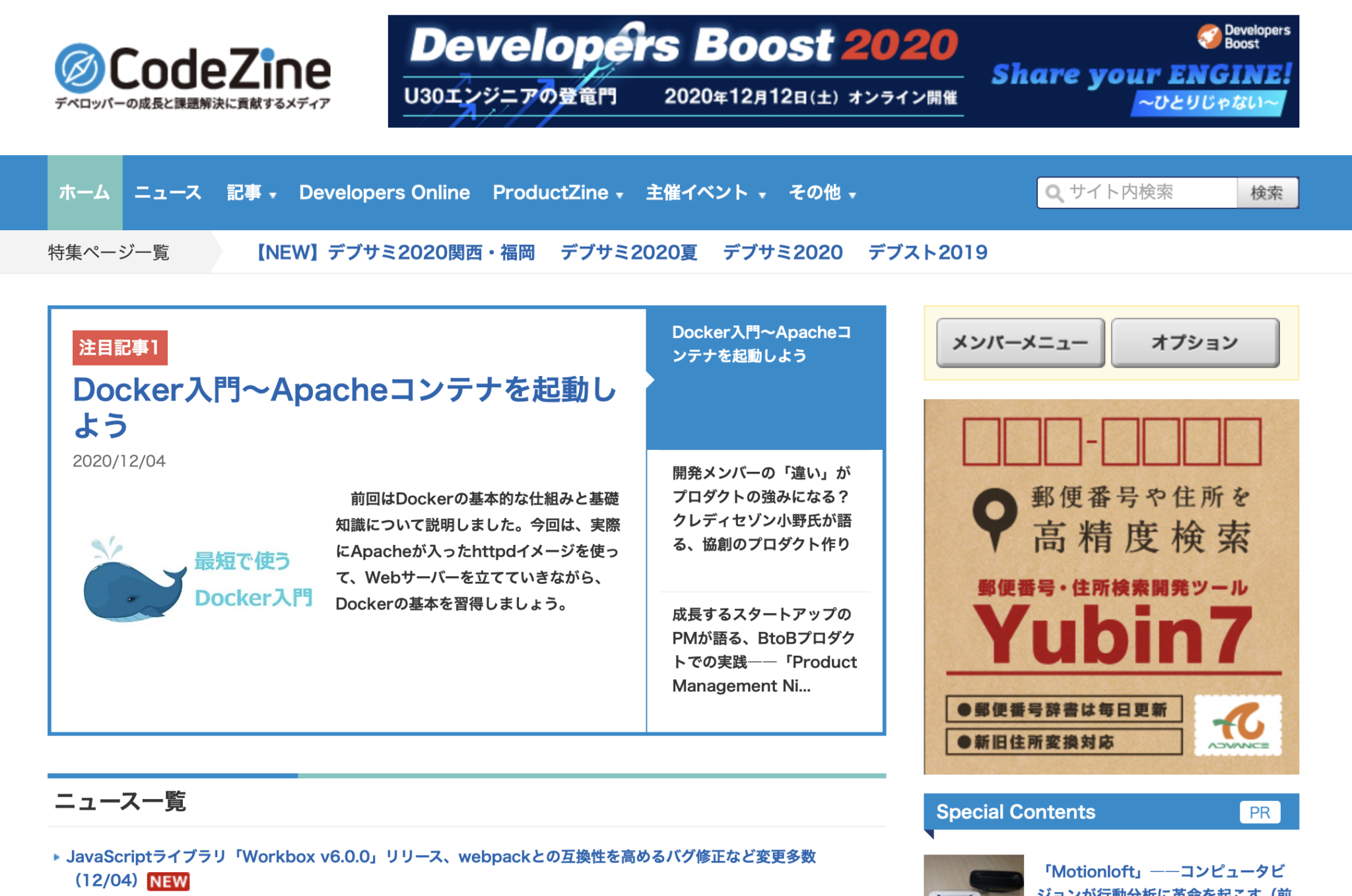Click the メンバーメニュー button
1352x896 pixels.
click(x=1020, y=342)
